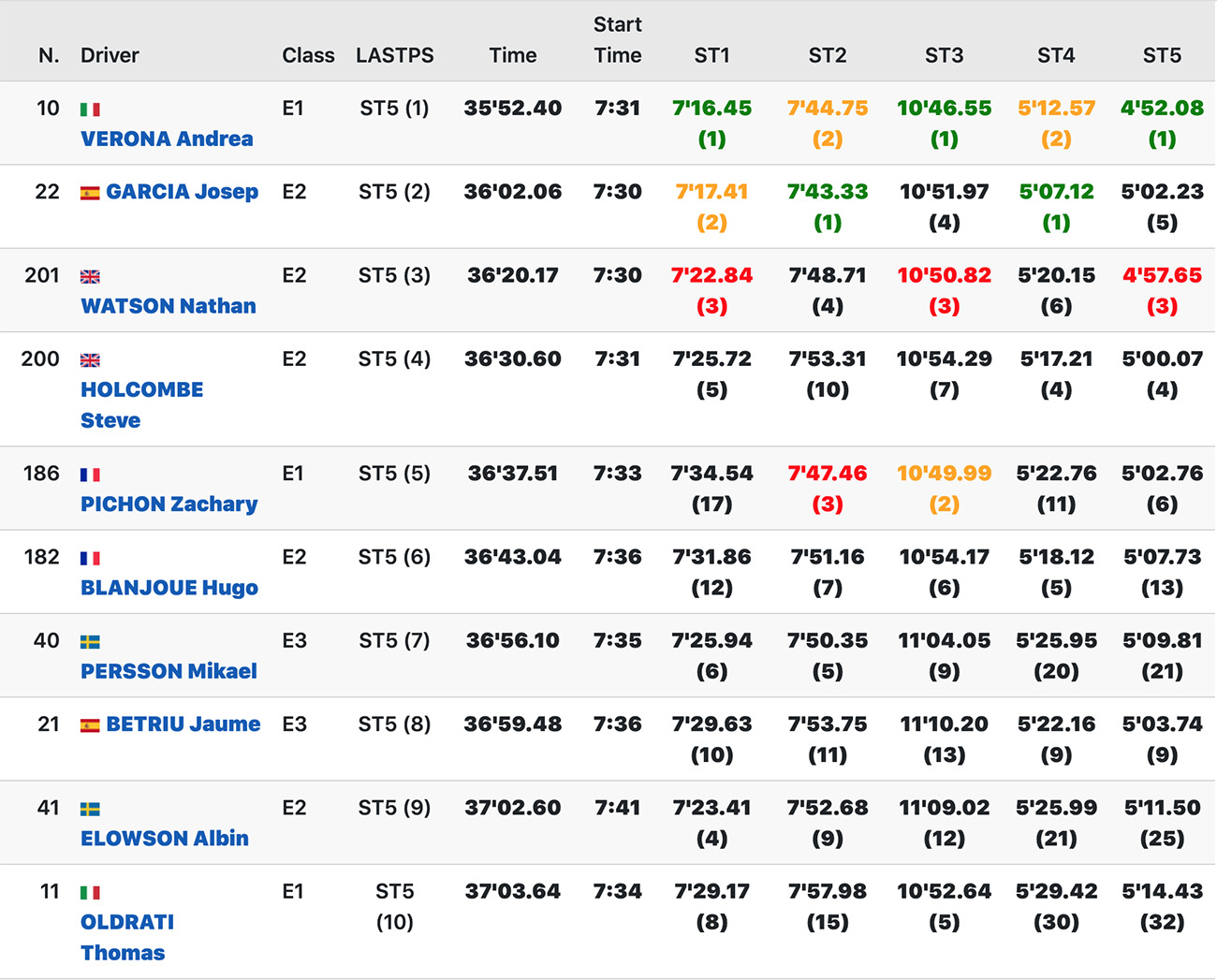Click the Spanish flag beside BETRIU Jaume
This screenshot has width=1217, height=980.
pyautogui.click(x=90, y=725)
